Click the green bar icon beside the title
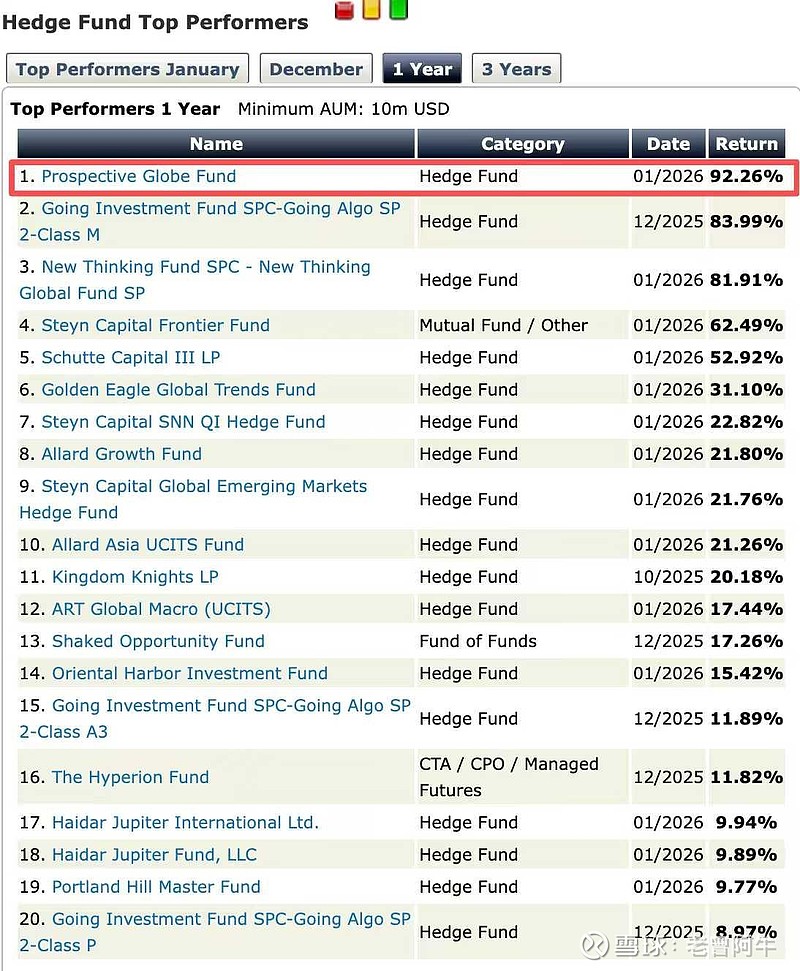The width and height of the screenshot is (800, 971). coord(398,10)
